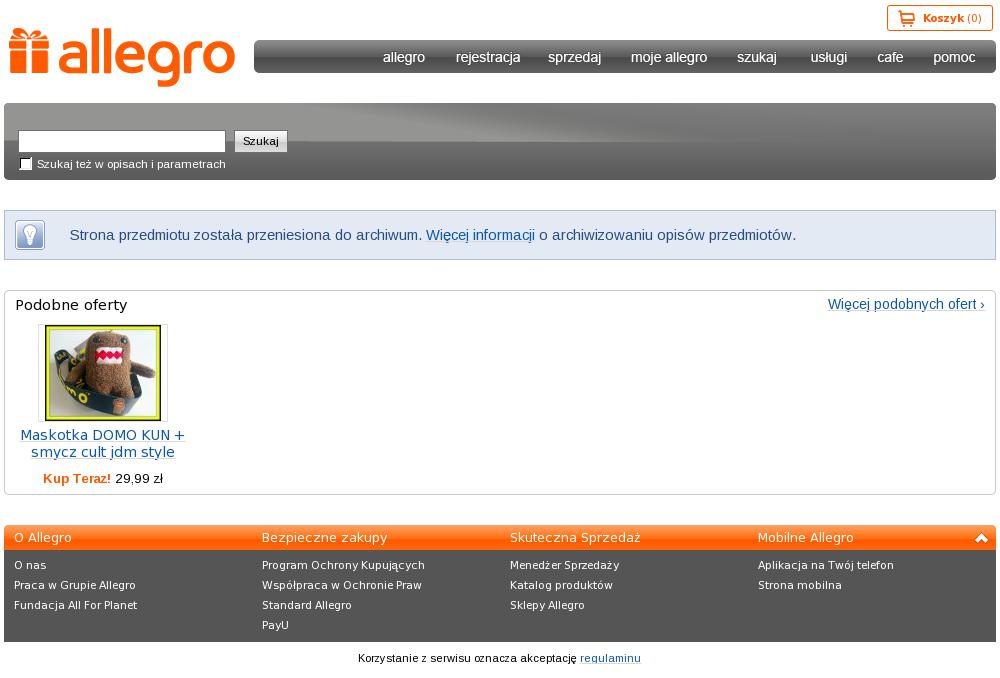1000x678 pixels.
Task: Collapse the footer with the arrow icon
Action: [x=981, y=538]
